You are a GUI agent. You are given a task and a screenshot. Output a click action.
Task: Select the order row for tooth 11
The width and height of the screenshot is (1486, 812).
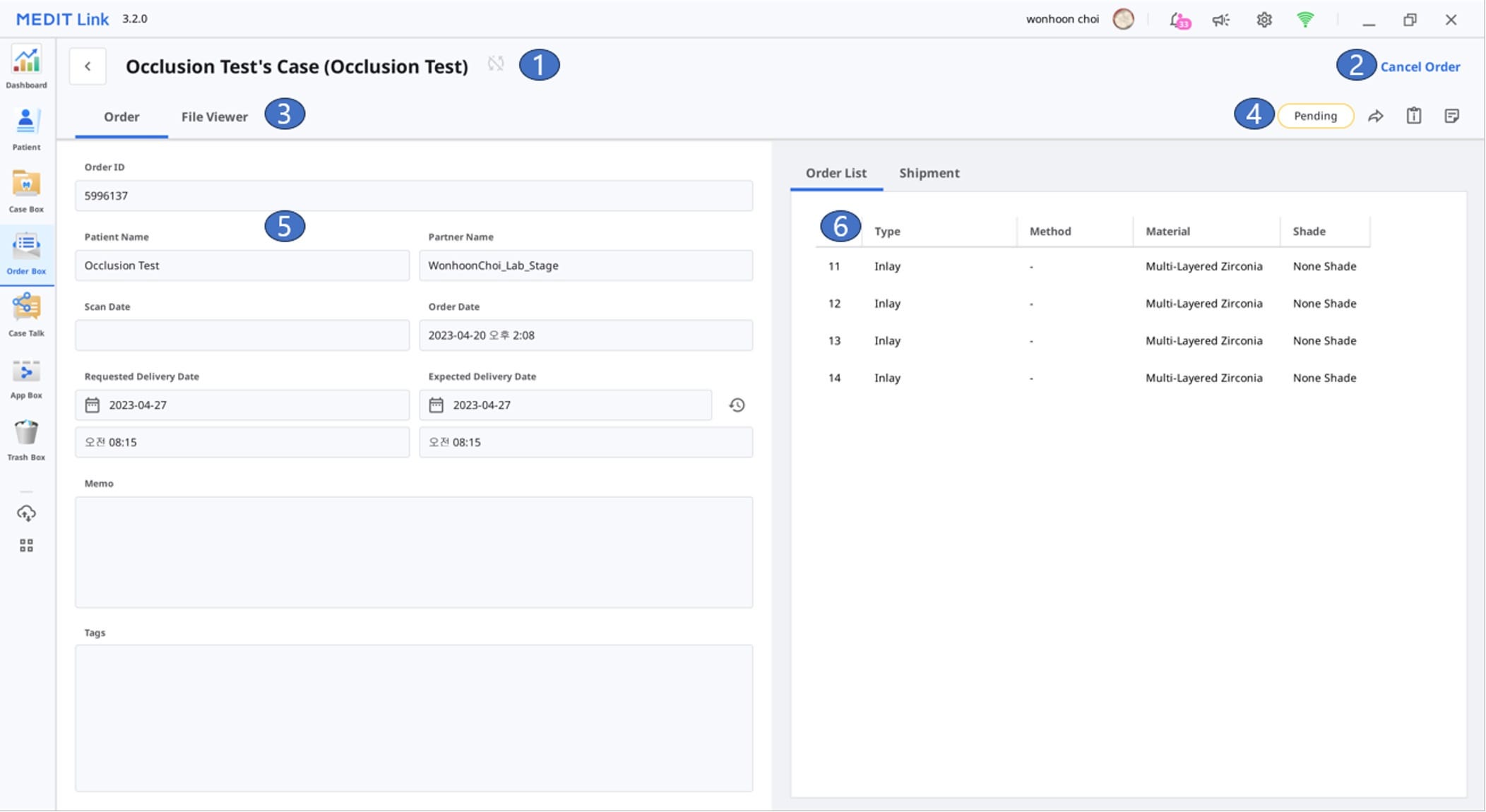pos(1093,266)
